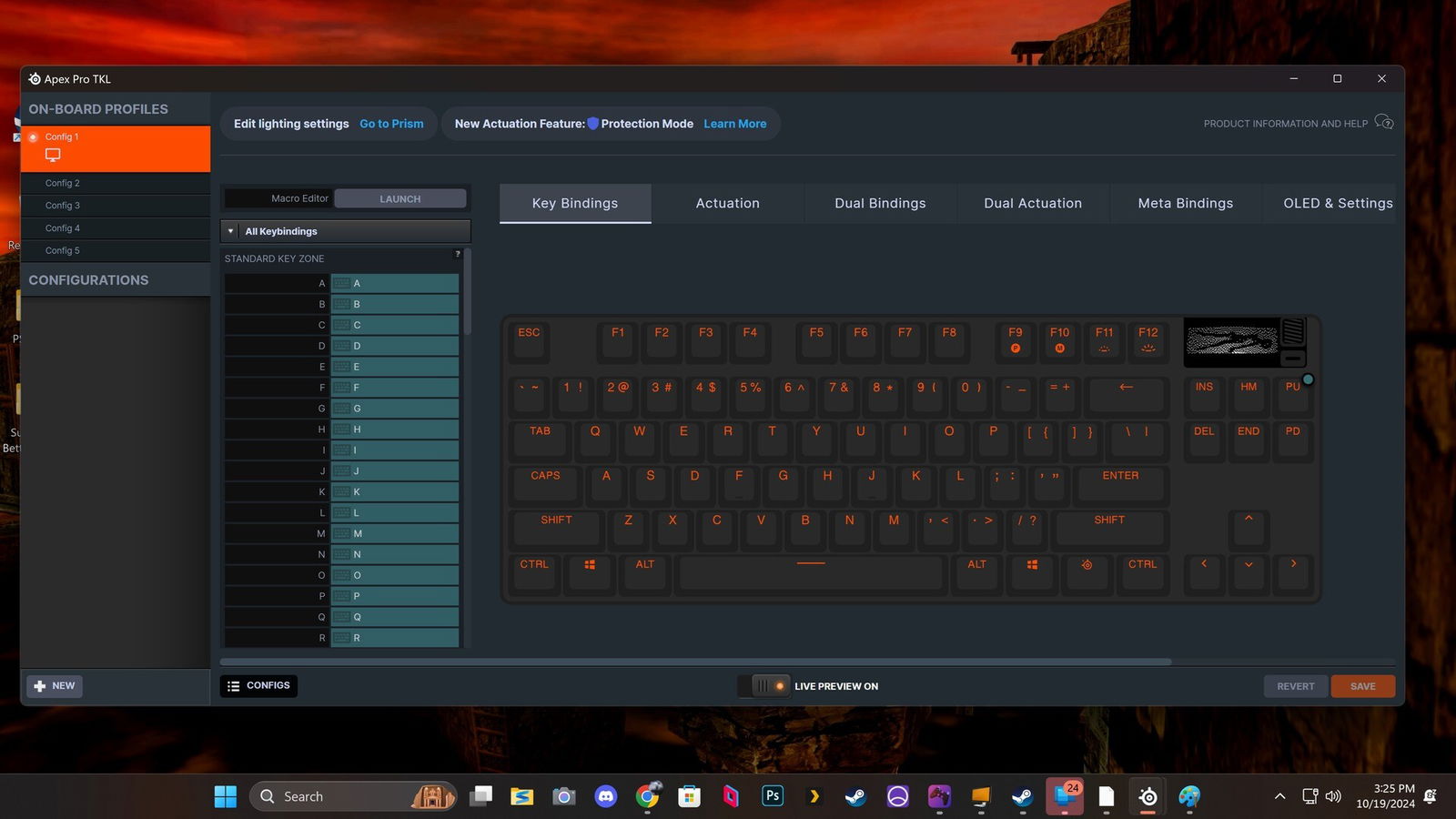
Task: Select the F12 brightness up key
Action: coord(1148,340)
